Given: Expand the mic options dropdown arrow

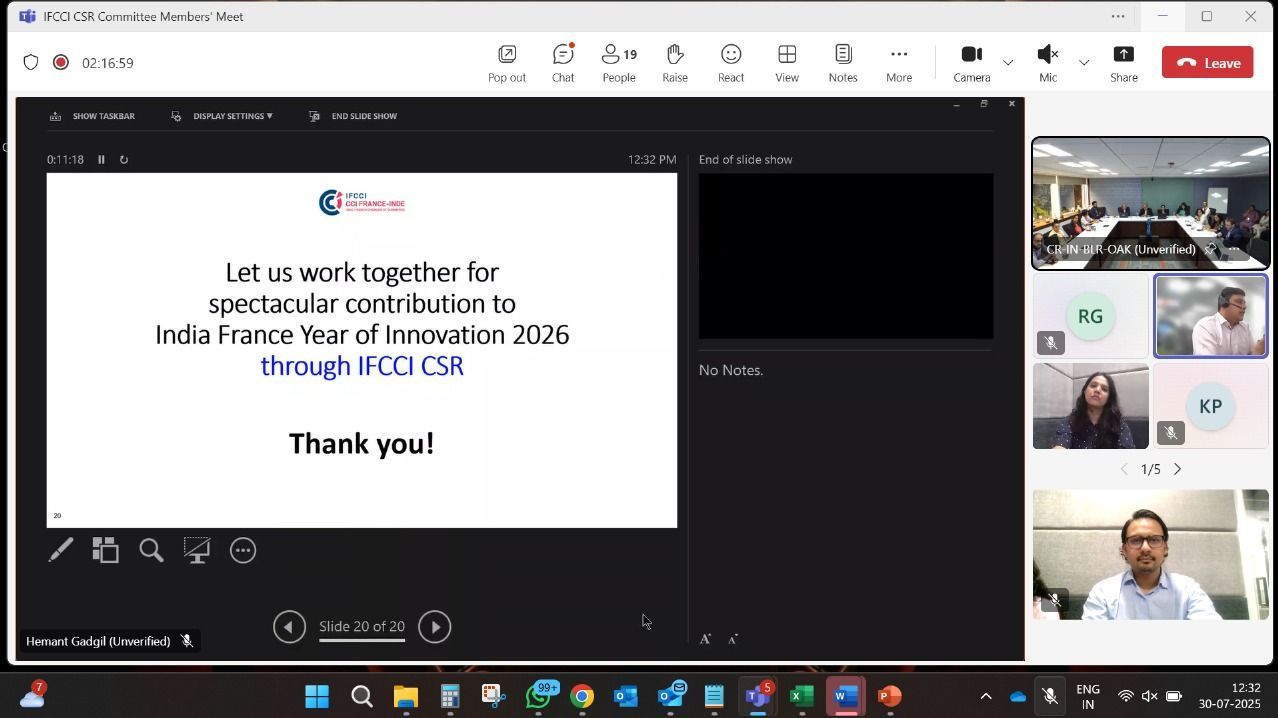Looking at the screenshot, I should [x=1084, y=63].
